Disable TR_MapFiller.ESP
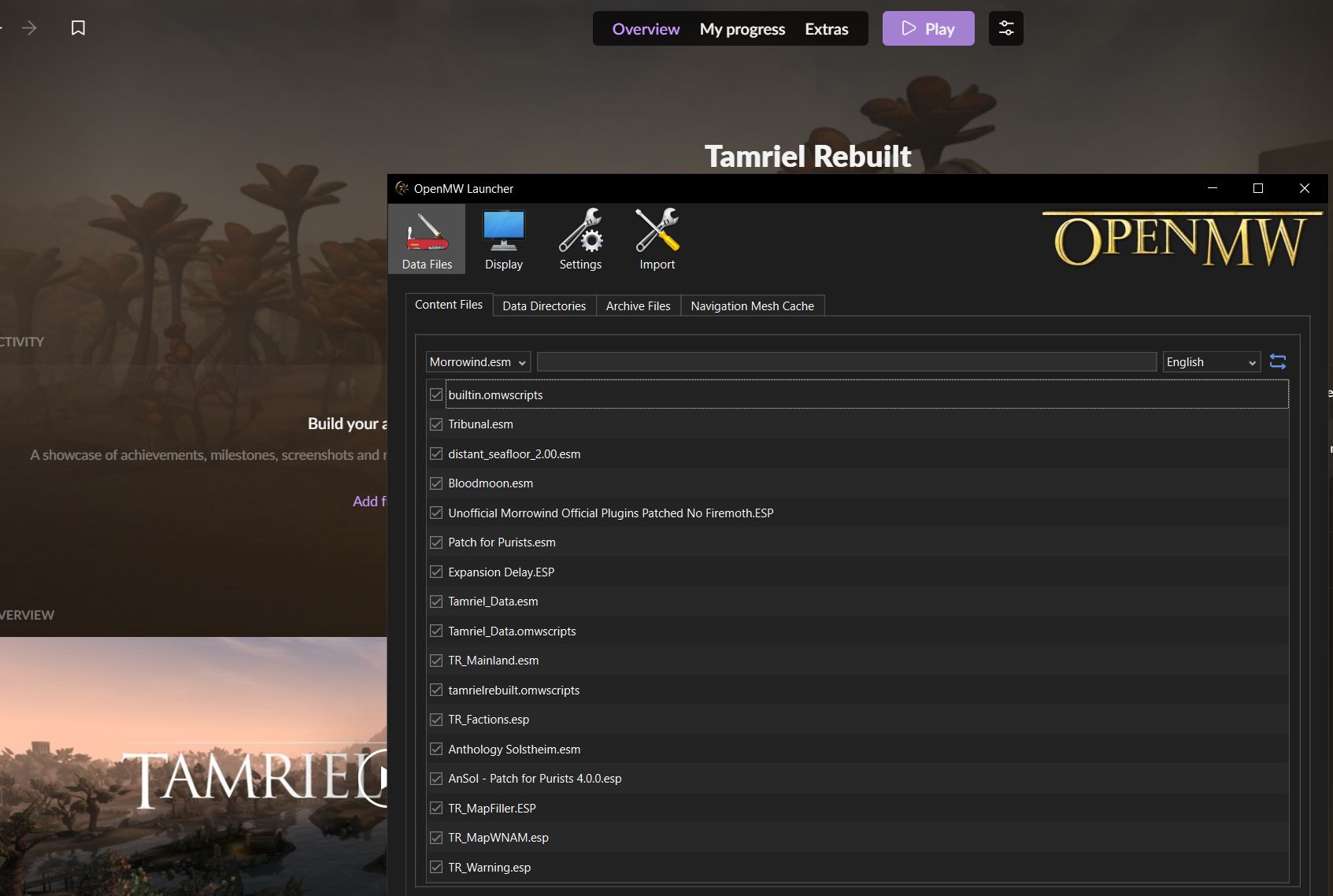This screenshot has width=1333, height=896. pos(436,808)
